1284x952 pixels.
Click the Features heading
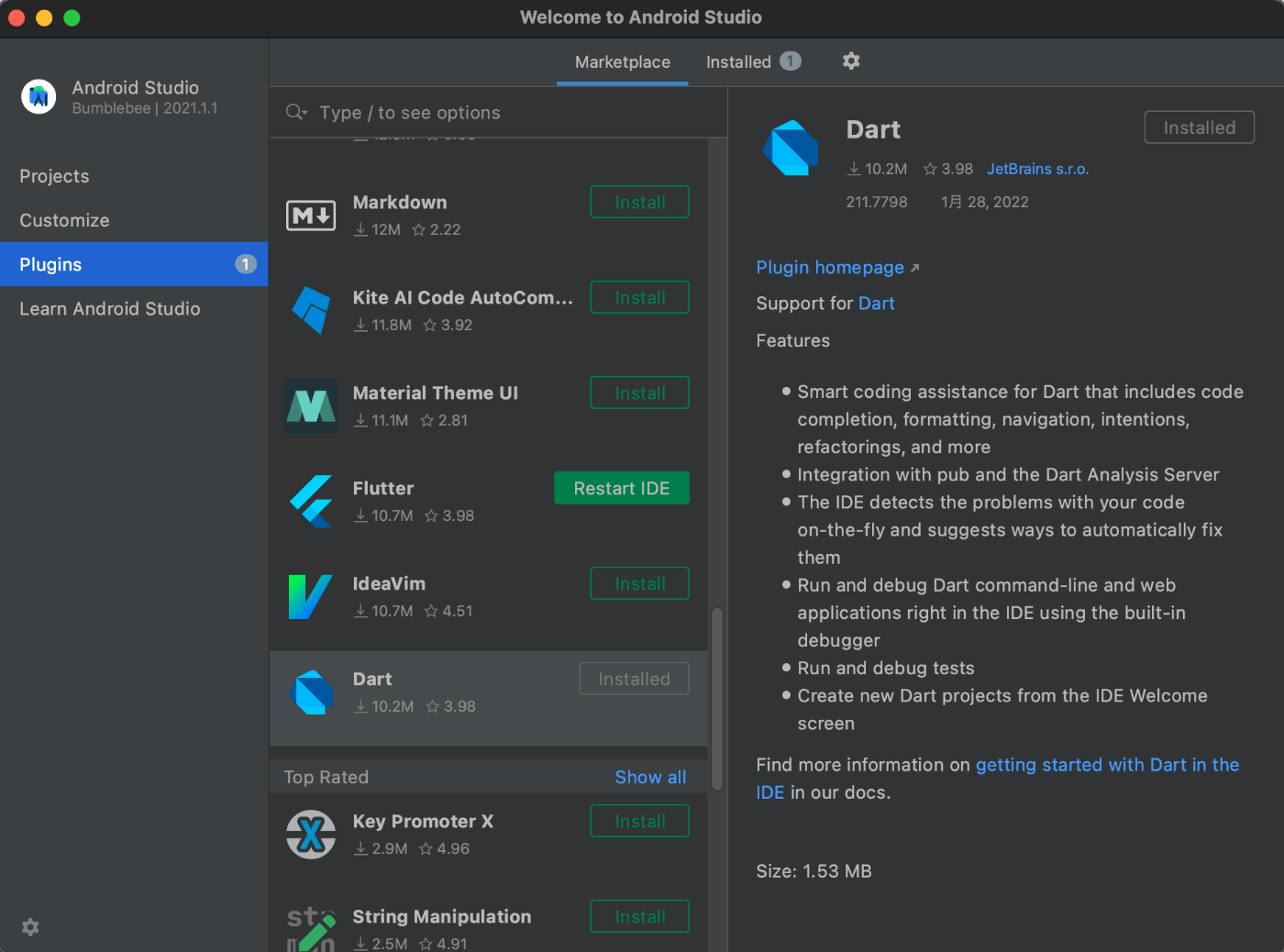792,340
